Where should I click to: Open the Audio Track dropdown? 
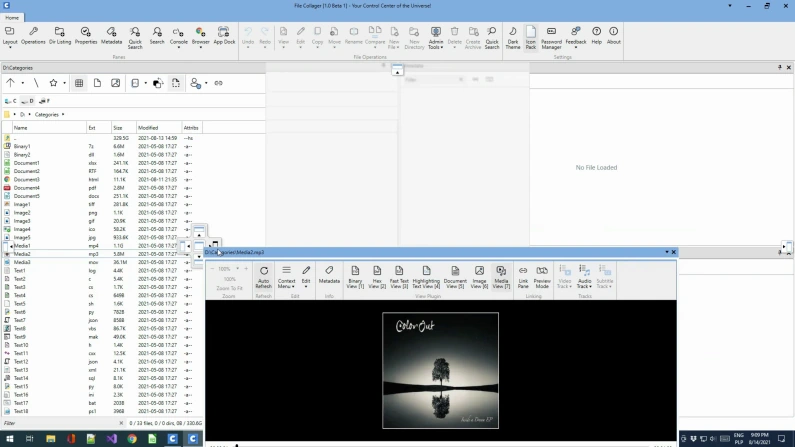(x=584, y=277)
